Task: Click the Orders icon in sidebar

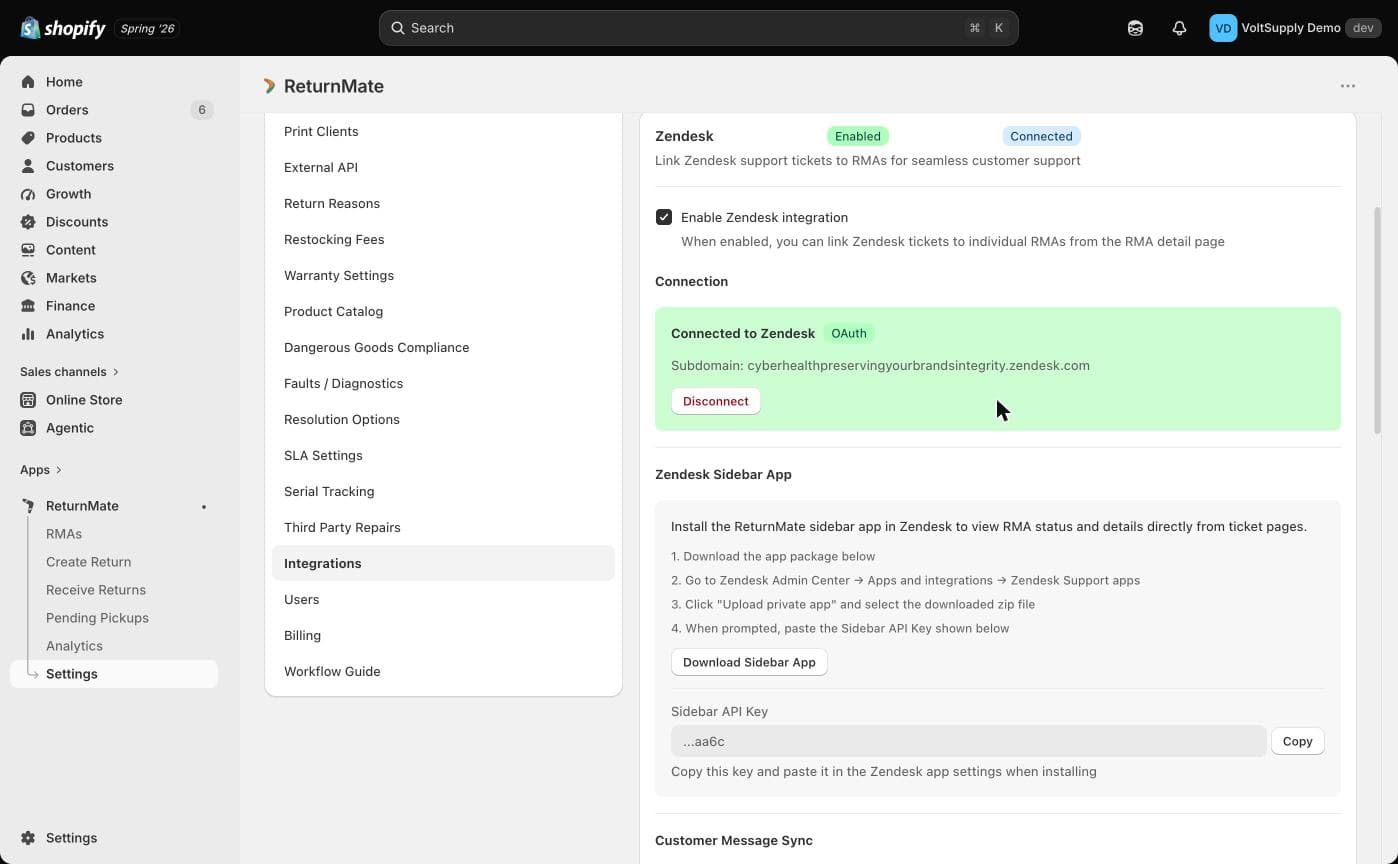Action: click(x=28, y=110)
